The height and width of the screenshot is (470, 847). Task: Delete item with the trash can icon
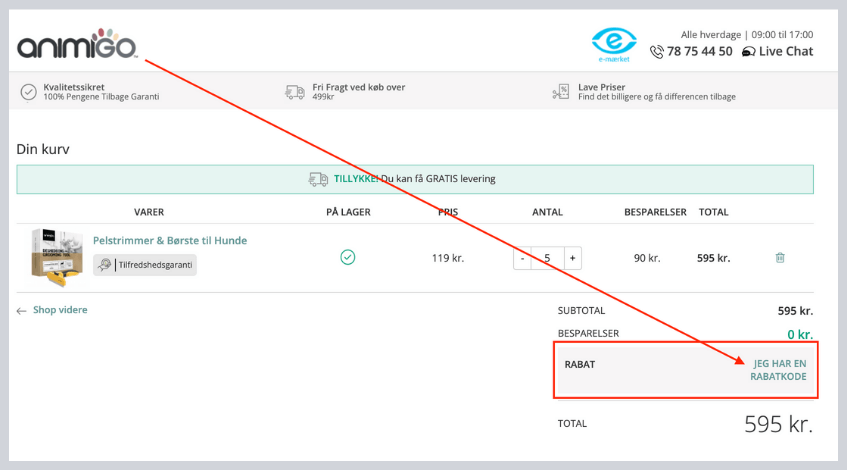780,258
